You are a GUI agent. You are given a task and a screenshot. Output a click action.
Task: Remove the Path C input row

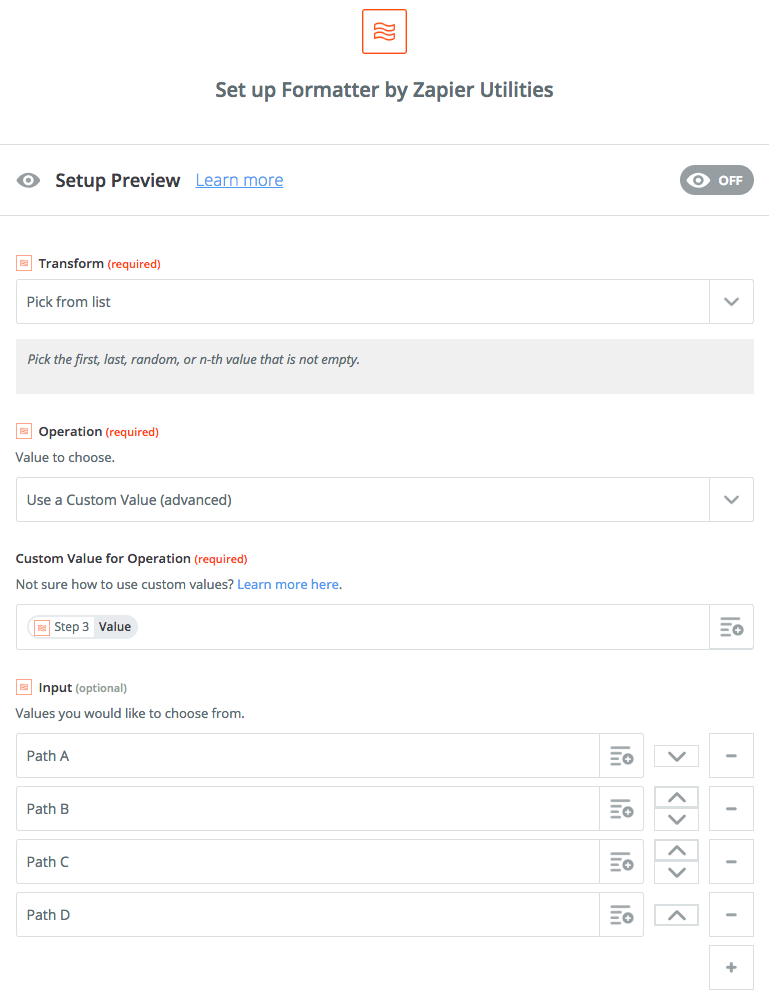point(731,862)
